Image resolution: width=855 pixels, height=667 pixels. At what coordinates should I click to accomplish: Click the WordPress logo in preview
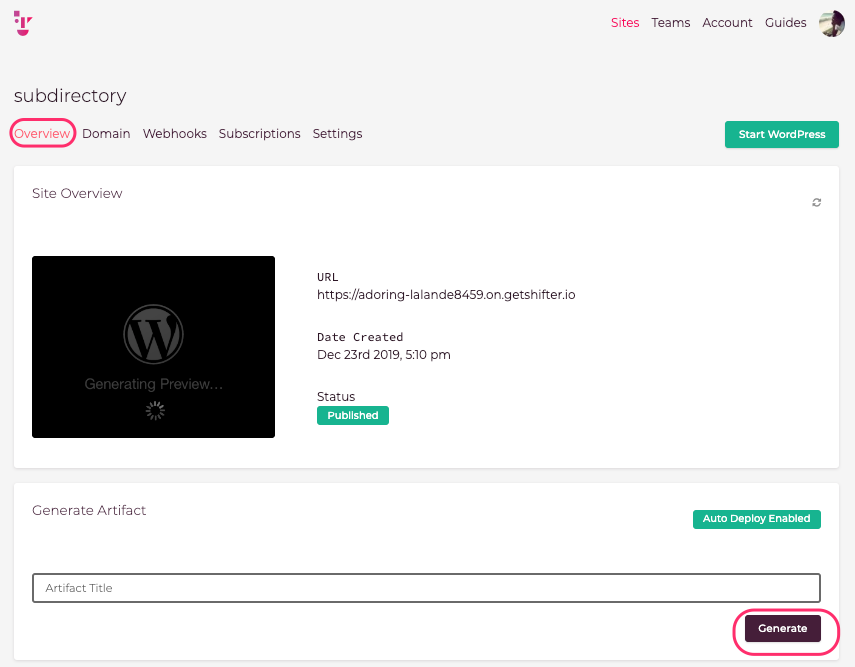[x=153, y=334]
